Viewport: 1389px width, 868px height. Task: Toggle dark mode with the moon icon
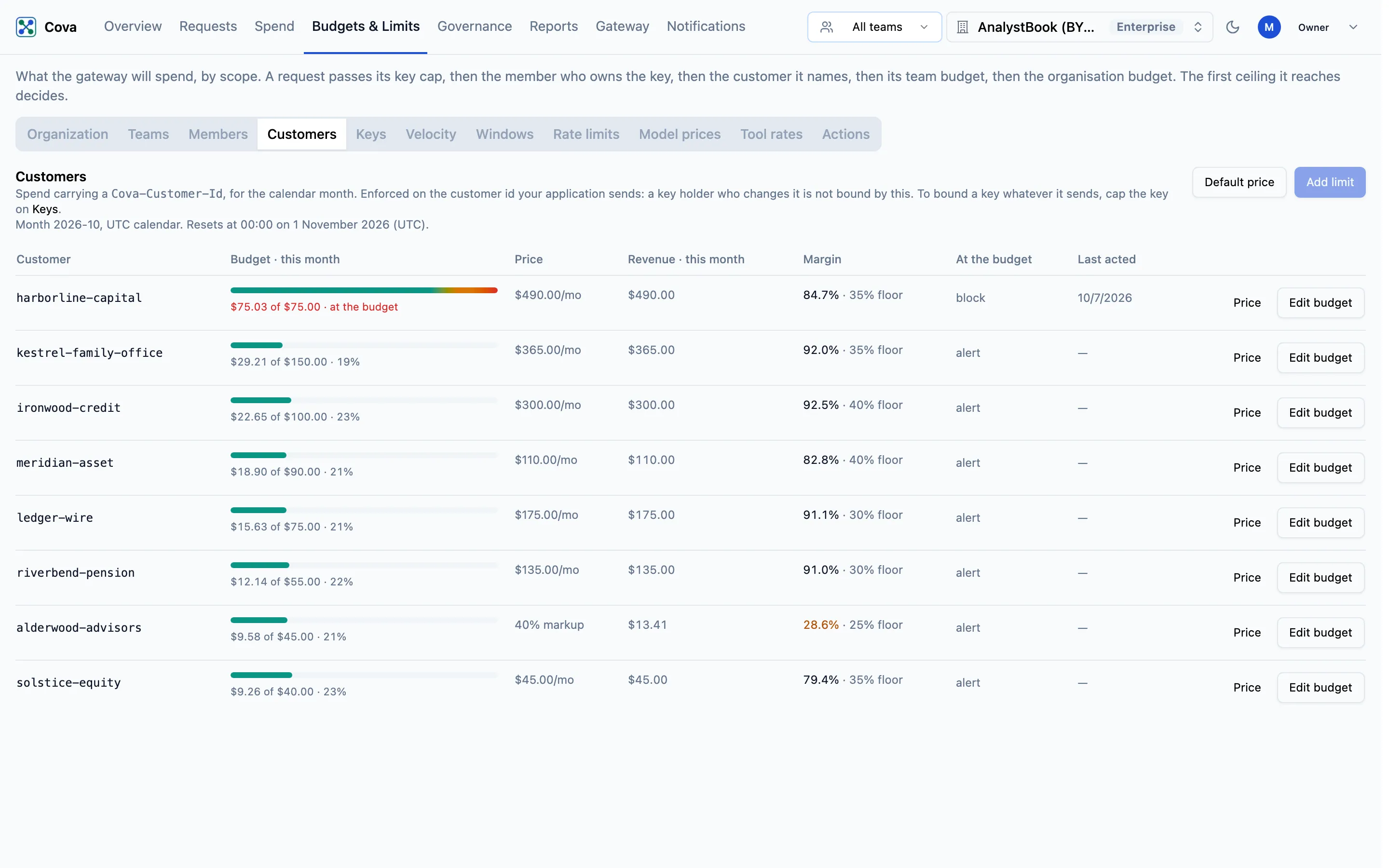click(1233, 27)
